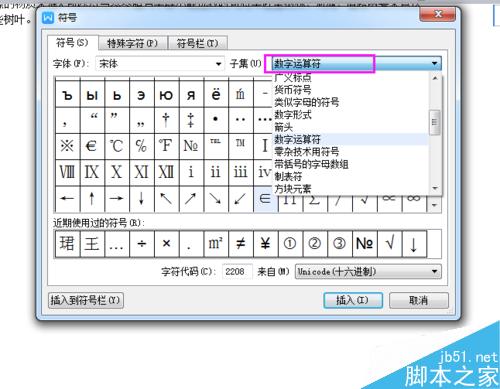This screenshot has width=500, height=389.
Task: Select the ↓ arrow in main grid
Action: tap(142, 199)
